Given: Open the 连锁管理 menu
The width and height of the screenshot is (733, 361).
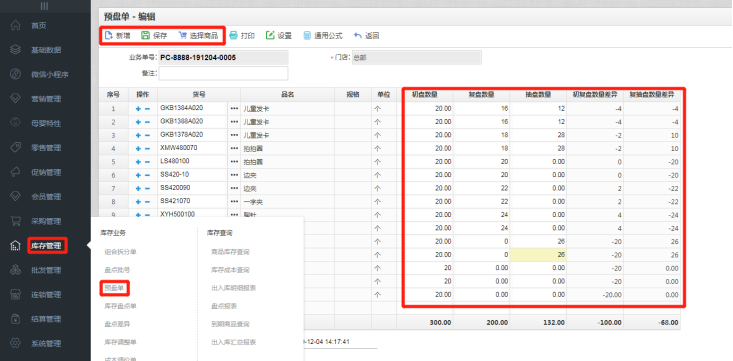Looking at the screenshot, I should pos(46,295).
